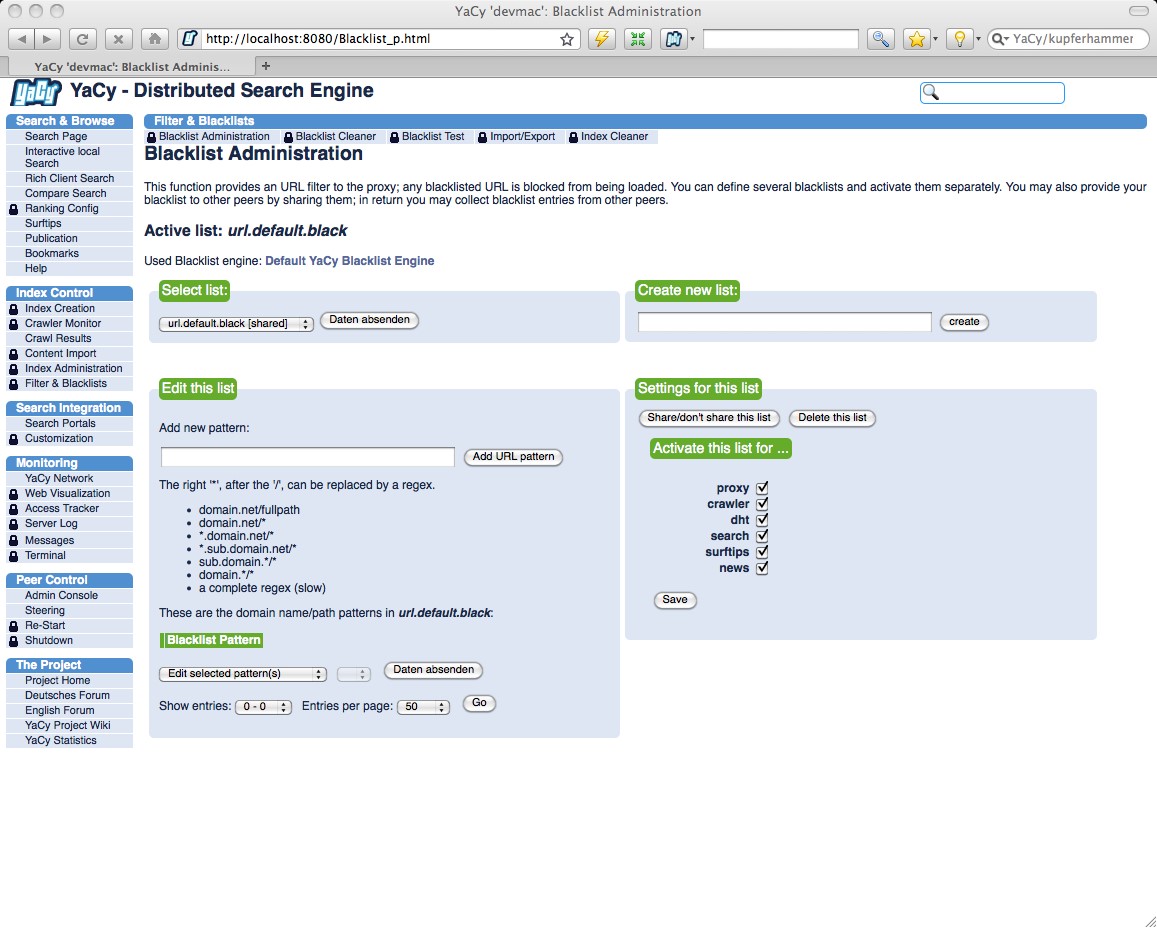Click the yellow lightning bolt toolbar icon
Screen dimensions: 1157x928
tap(602, 39)
